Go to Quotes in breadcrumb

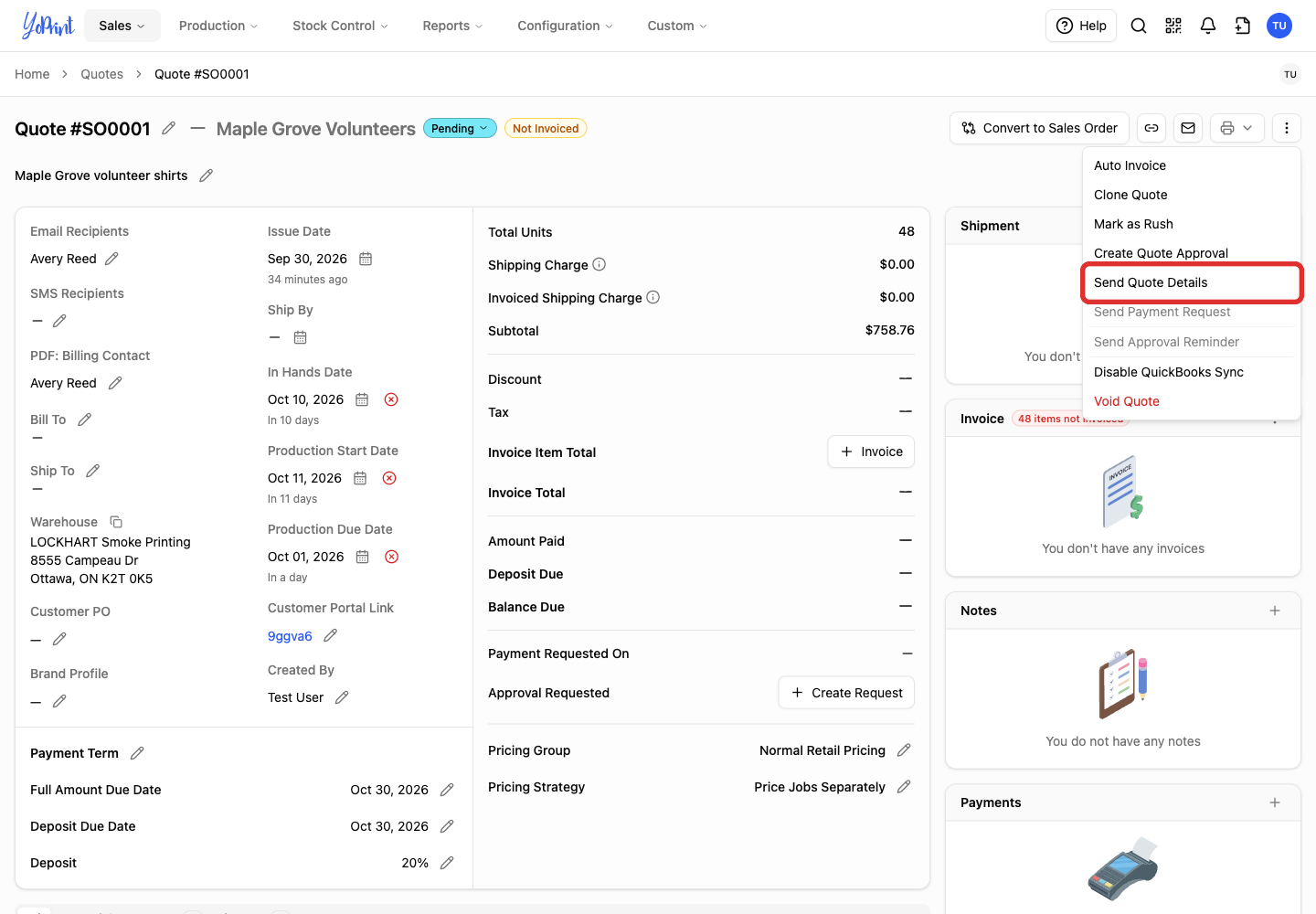(x=101, y=74)
